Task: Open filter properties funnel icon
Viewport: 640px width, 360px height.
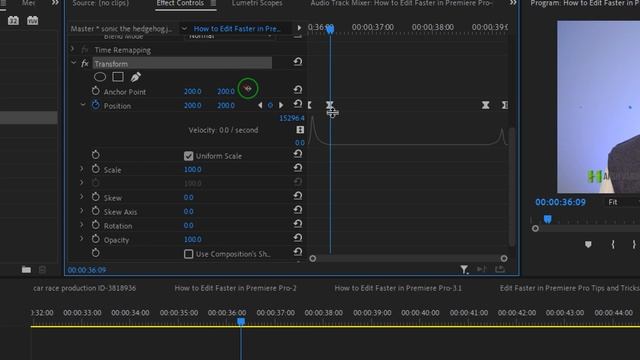Action: click(x=464, y=269)
